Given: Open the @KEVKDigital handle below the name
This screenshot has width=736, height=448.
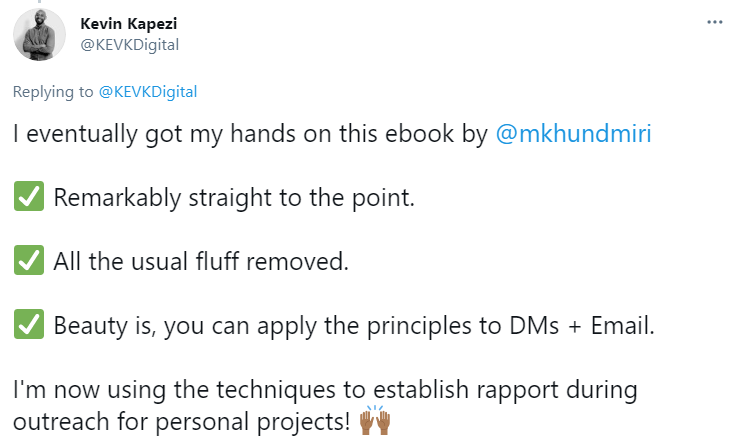Looking at the screenshot, I should coord(130,44).
